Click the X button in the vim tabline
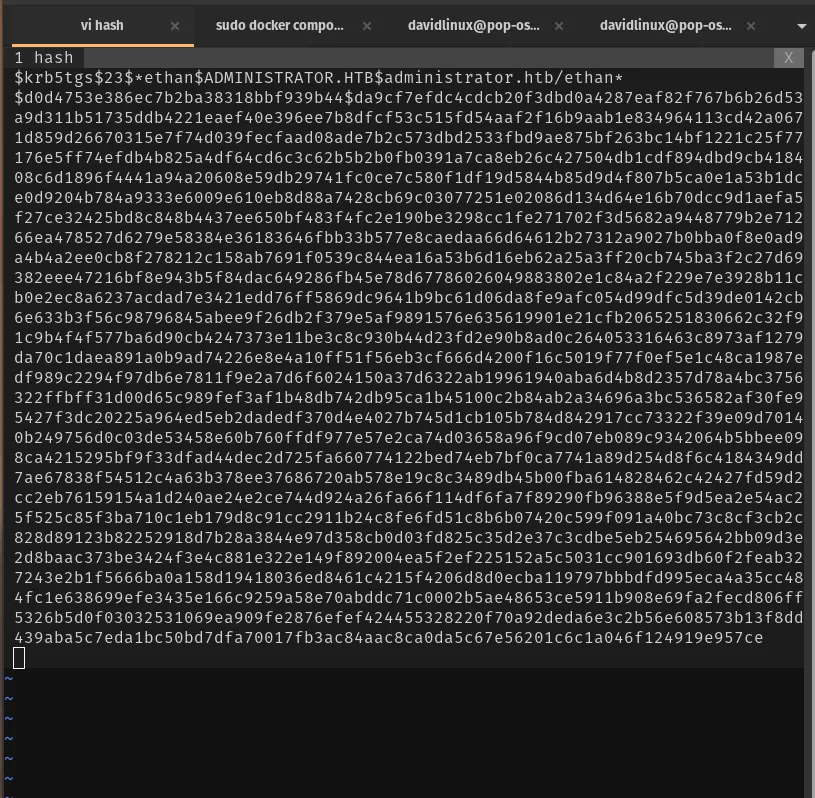Viewport: 815px width, 798px height. pos(788,58)
